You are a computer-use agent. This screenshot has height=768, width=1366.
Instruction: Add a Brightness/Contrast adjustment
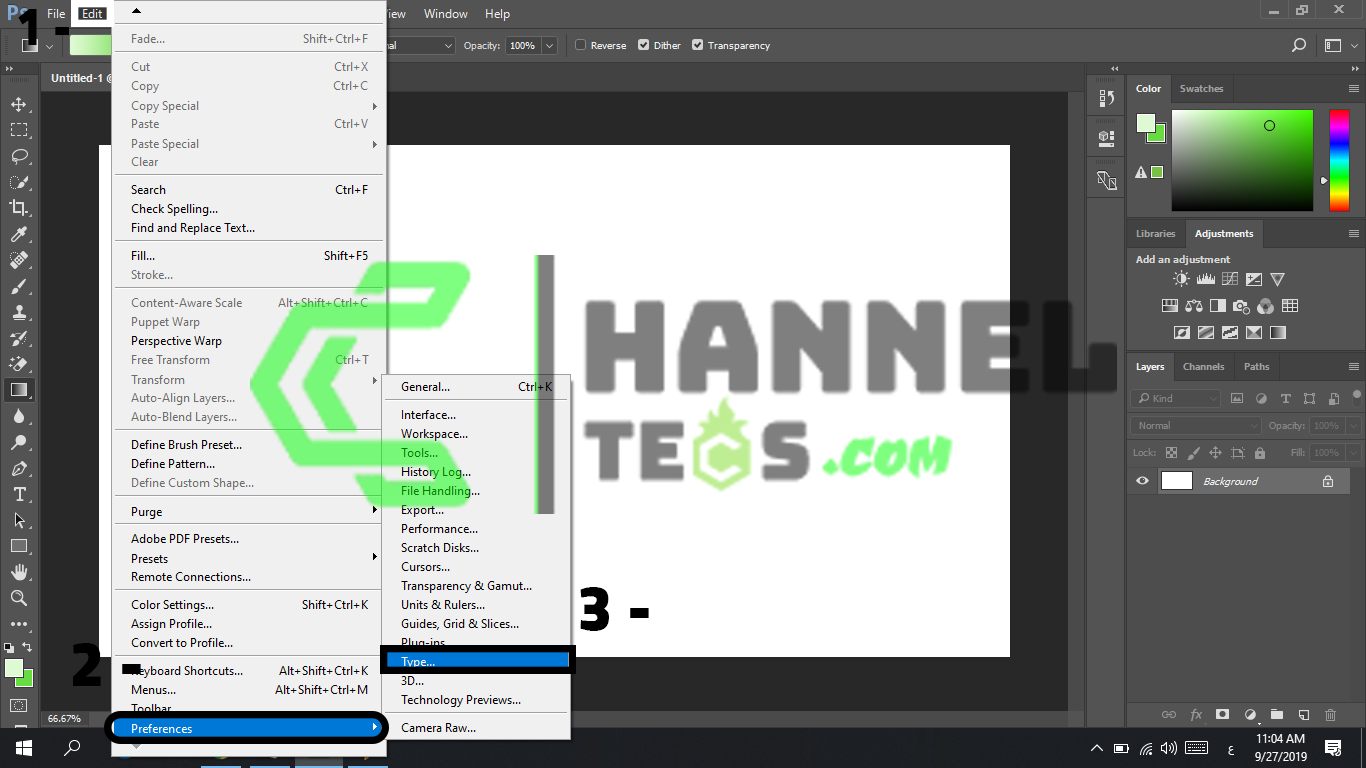[1182, 280]
